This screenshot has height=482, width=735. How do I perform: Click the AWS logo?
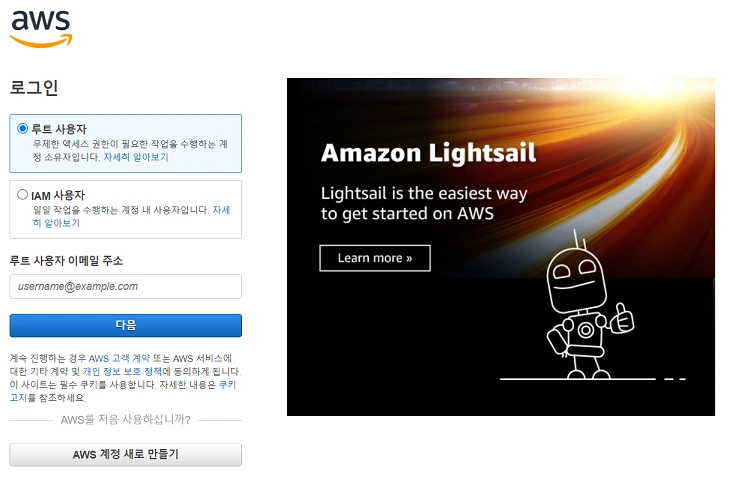click(x=41, y=28)
